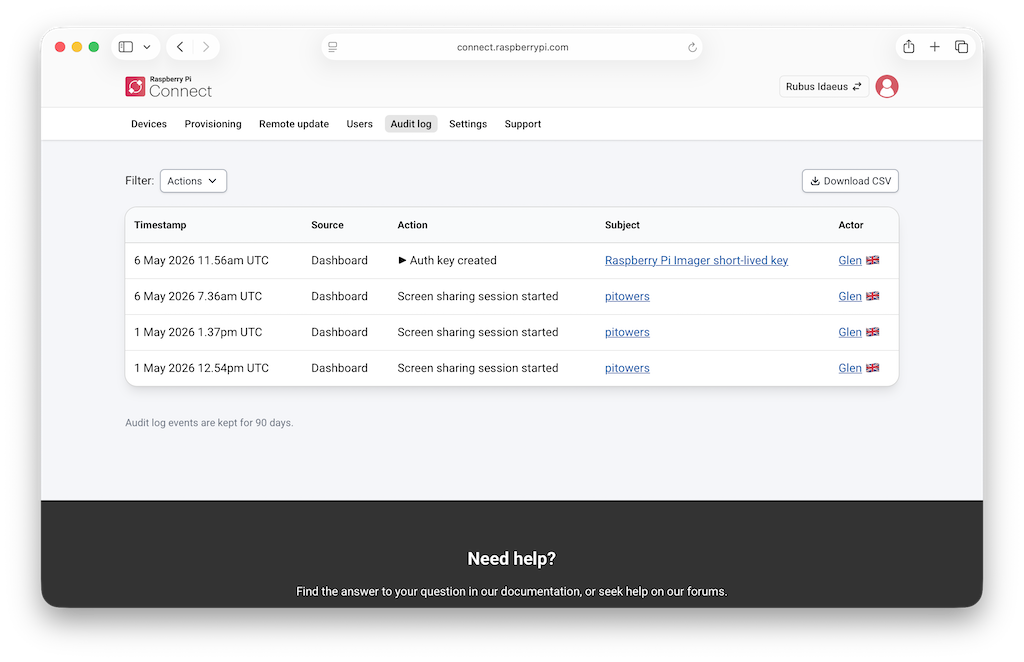Open Glen actor link in 12.54pm row
The image size is (1024, 662).
point(850,368)
